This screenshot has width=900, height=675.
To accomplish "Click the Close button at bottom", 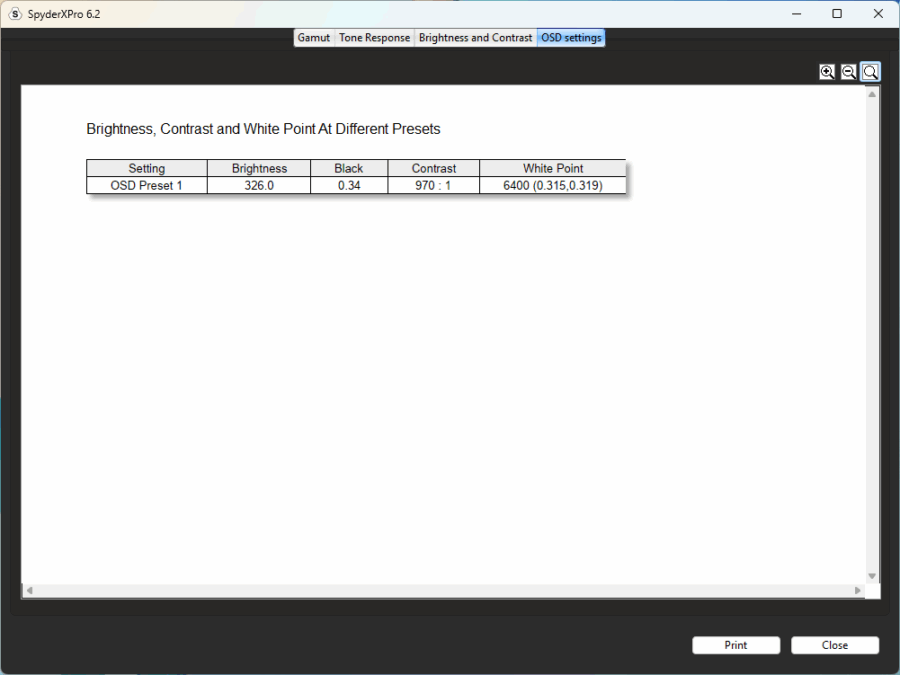I will tap(835, 645).
